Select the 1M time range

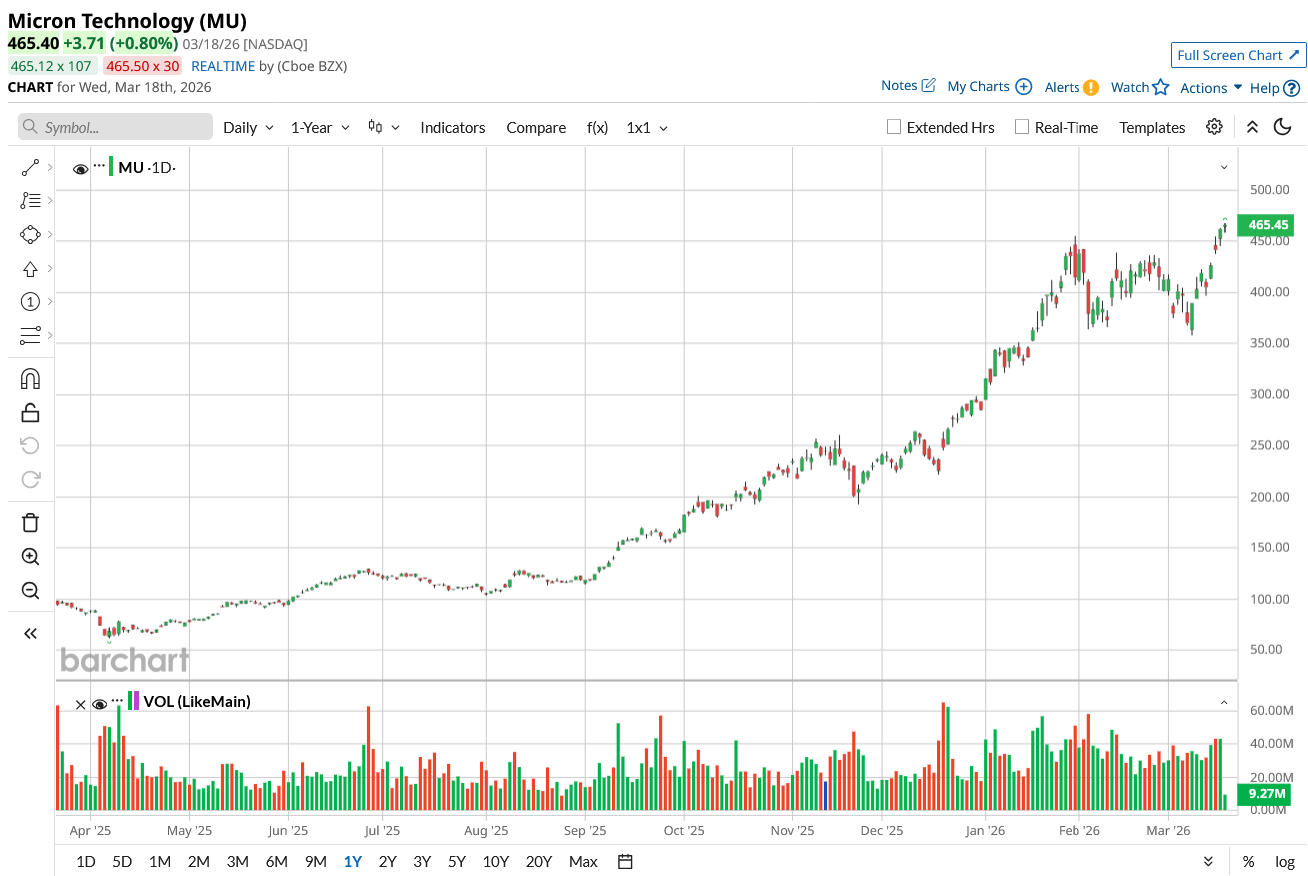pyautogui.click(x=160, y=862)
